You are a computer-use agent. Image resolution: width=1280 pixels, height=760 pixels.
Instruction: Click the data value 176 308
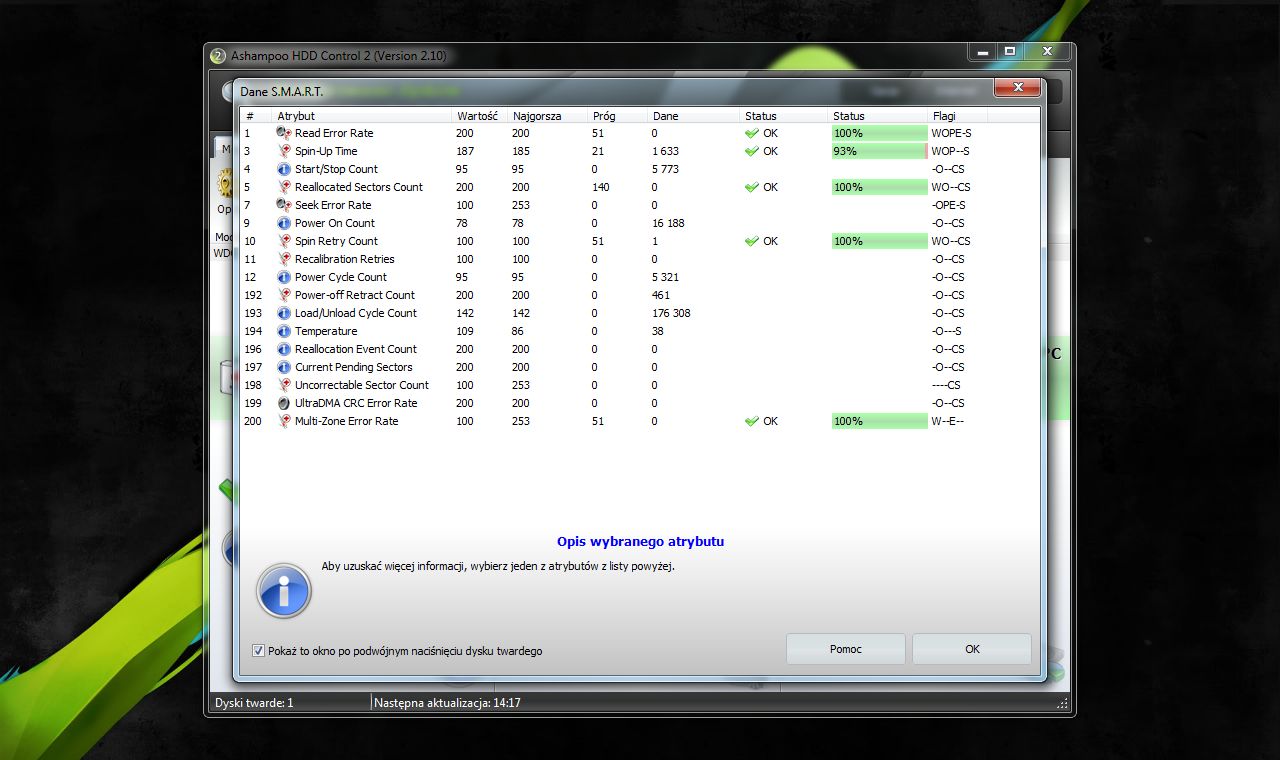671,313
